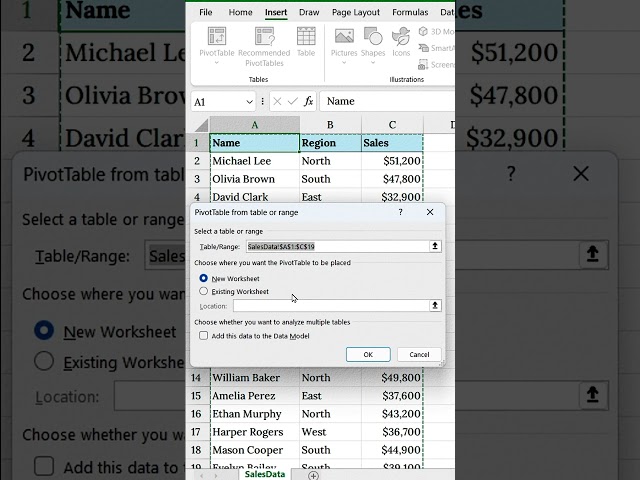Select cell containing Mason Cooper

(x=255, y=450)
